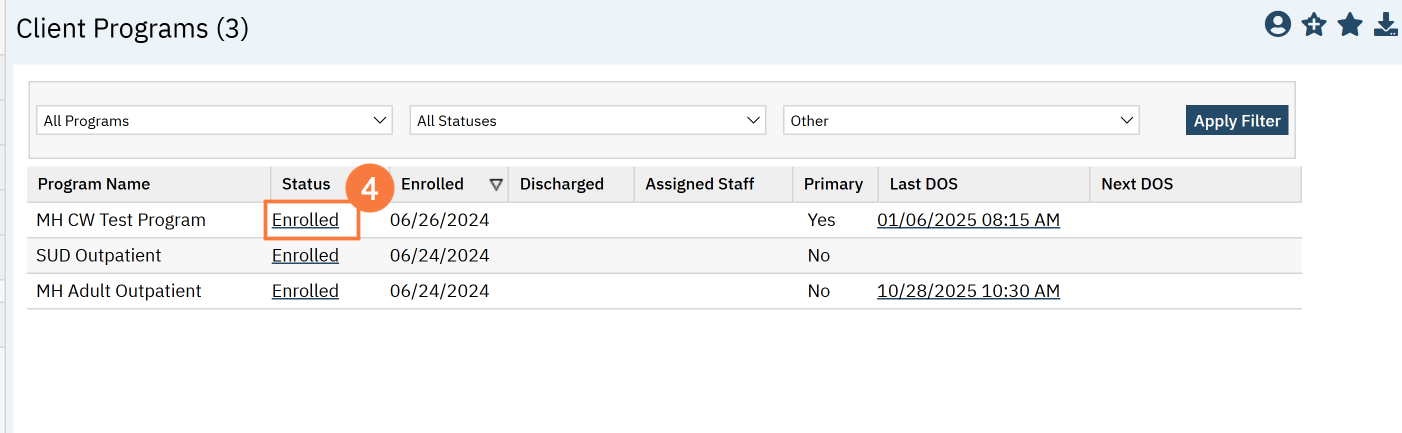The width and height of the screenshot is (1402, 433).
Task: Open the Other filter dropdown
Action: coord(961,121)
